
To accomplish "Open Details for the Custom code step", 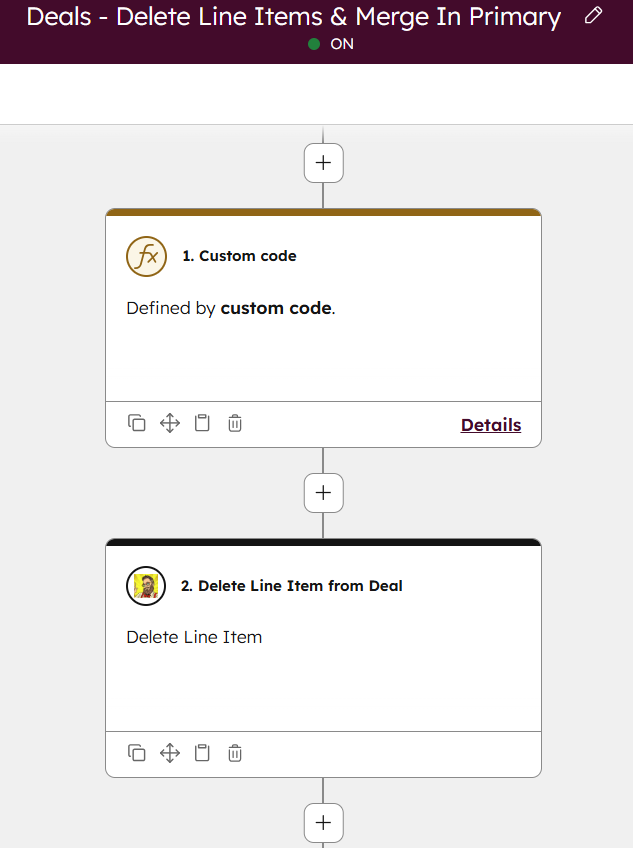I will pyautogui.click(x=491, y=425).
